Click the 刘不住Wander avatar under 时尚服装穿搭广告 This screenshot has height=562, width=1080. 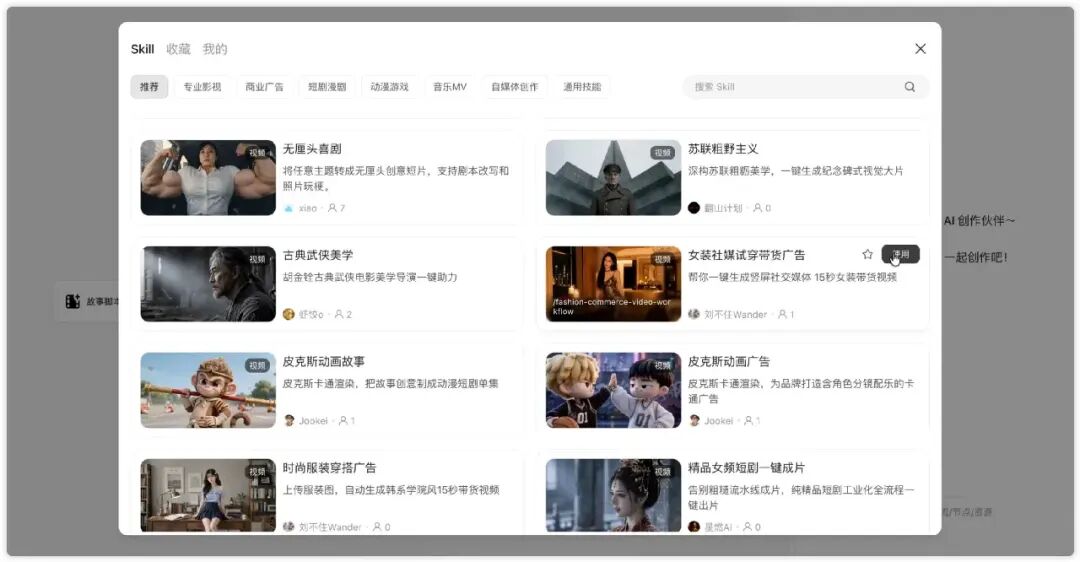point(289,527)
